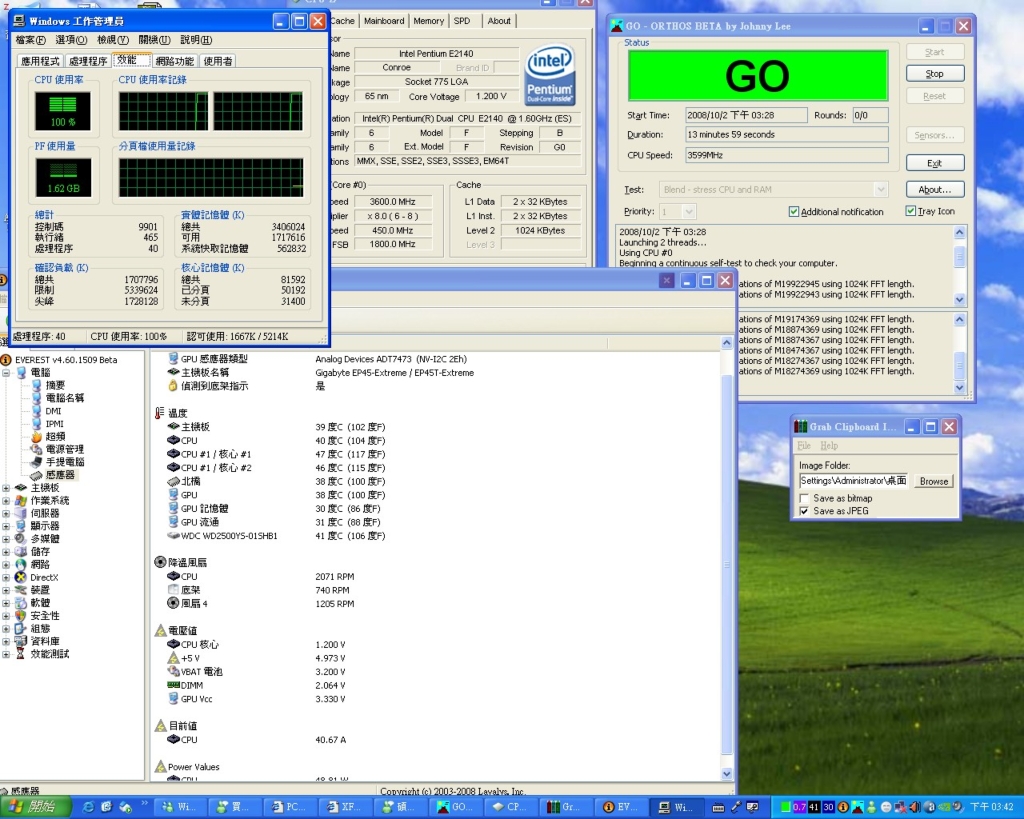Uncheck Save as JPEG in Grab Clipboard
This screenshot has width=1024, height=819.
tap(804, 511)
